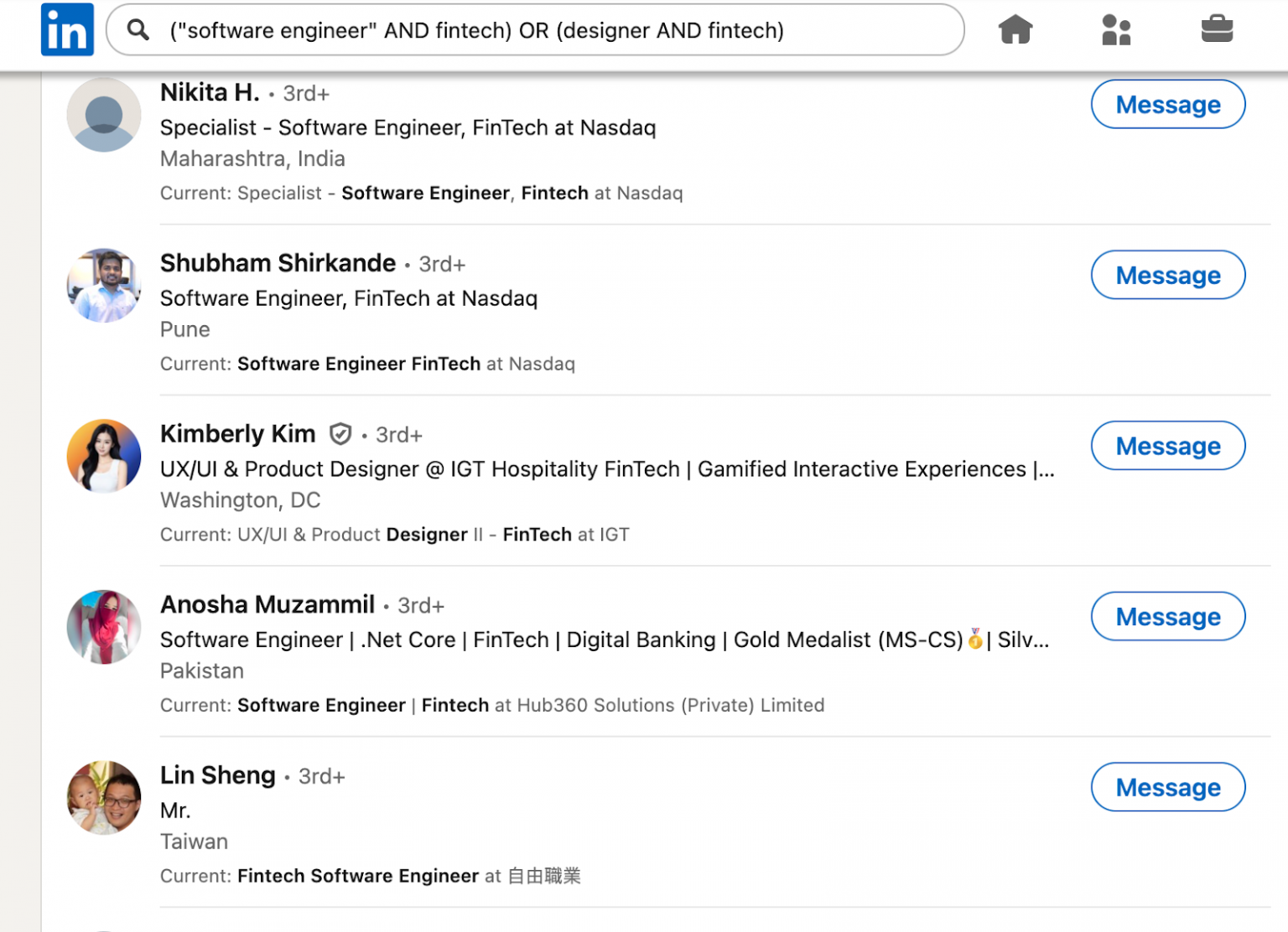Open Anosha Muzammil's profile
Image resolution: width=1288 pixels, height=932 pixels.
(267, 604)
